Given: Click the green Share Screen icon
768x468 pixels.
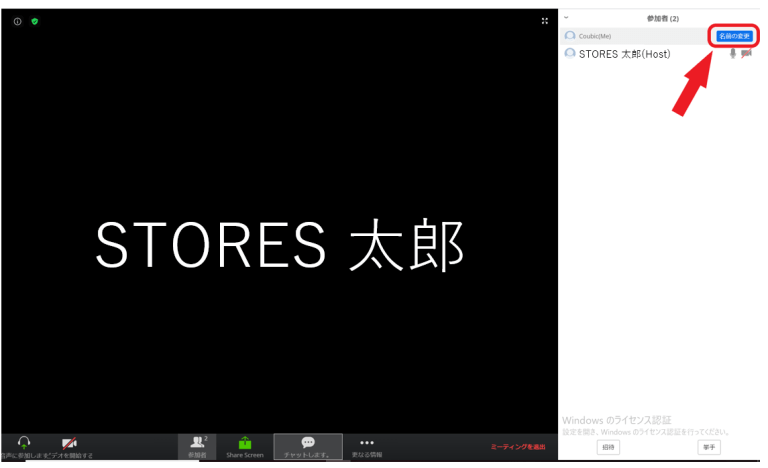Looking at the screenshot, I should pyautogui.click(x=245, y=443).
